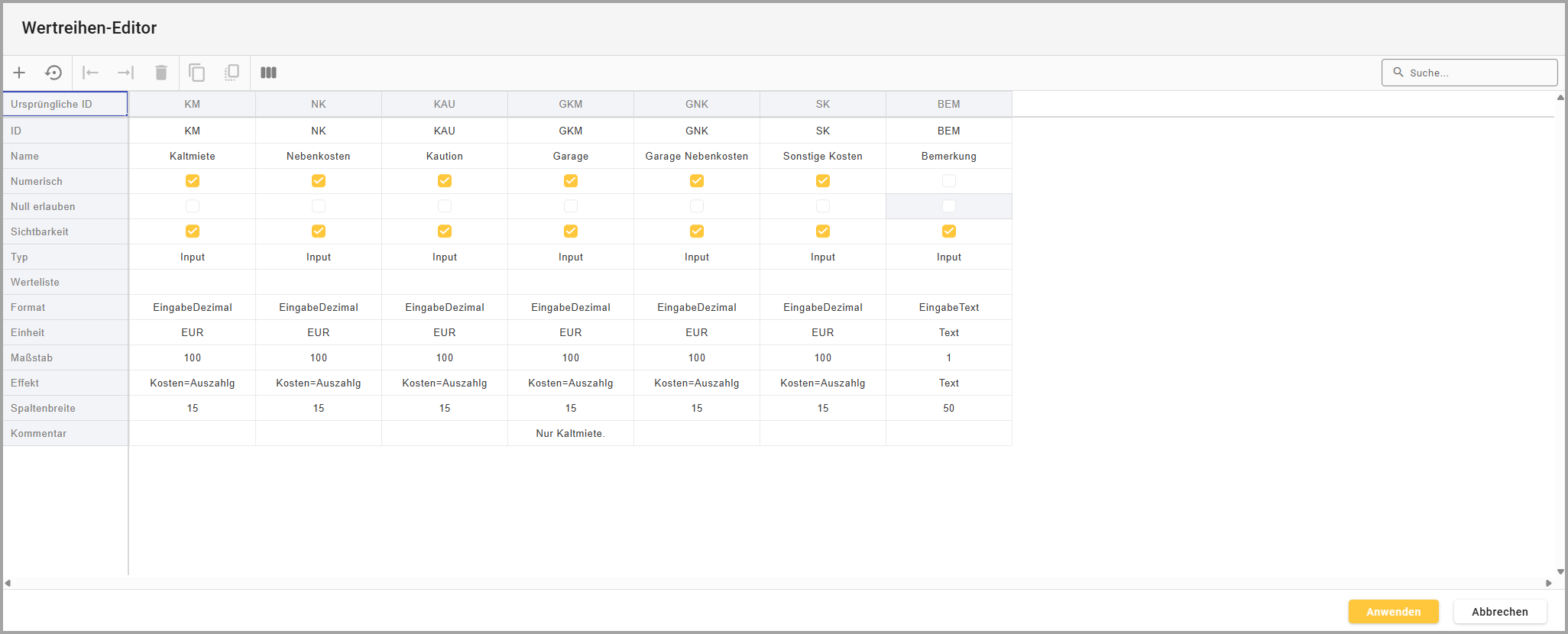1568x634 pixels.
Task: Select the KAU column header
Action: click(445, 104)
